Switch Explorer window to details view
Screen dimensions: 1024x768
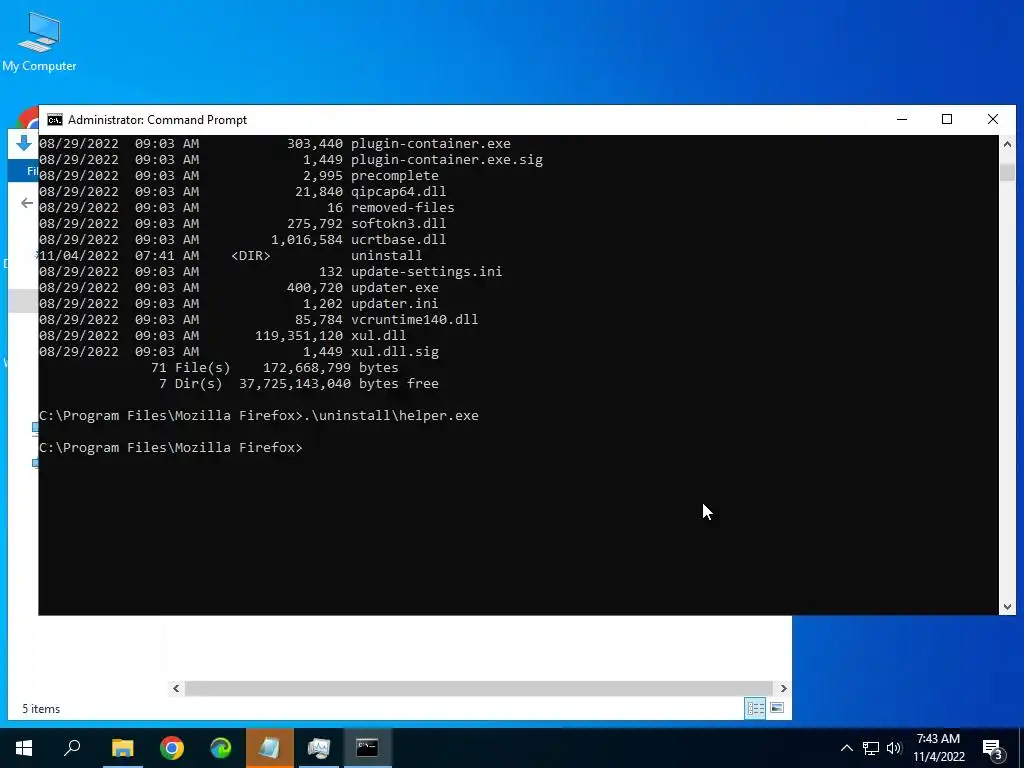tap(756, 708)
